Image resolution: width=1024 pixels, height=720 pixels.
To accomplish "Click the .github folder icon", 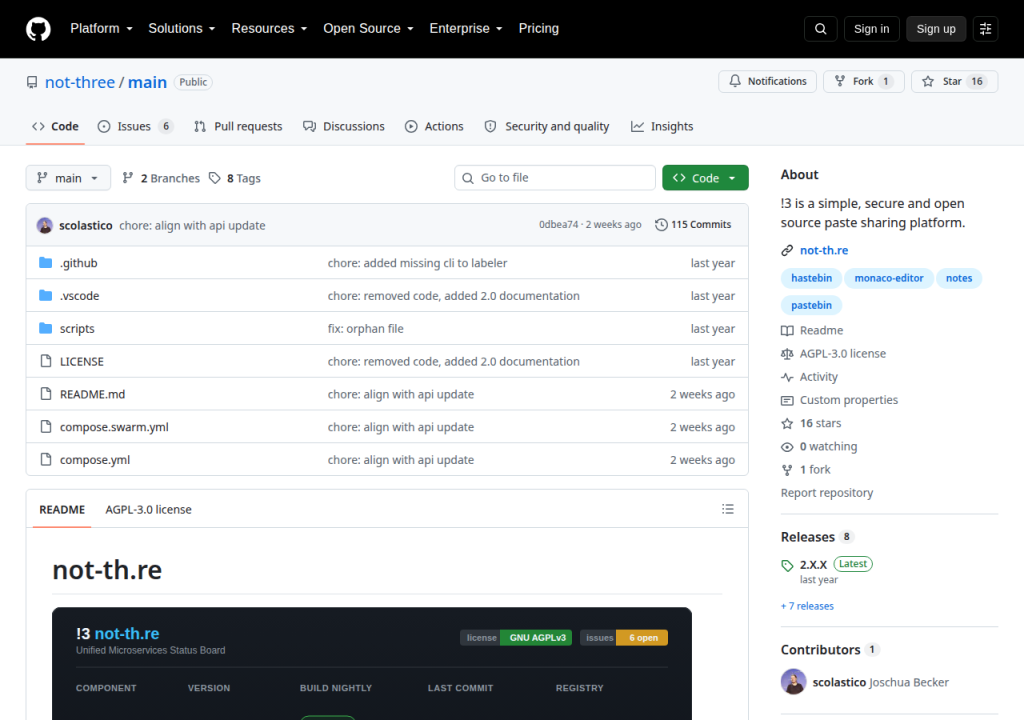I will [45, 263].
